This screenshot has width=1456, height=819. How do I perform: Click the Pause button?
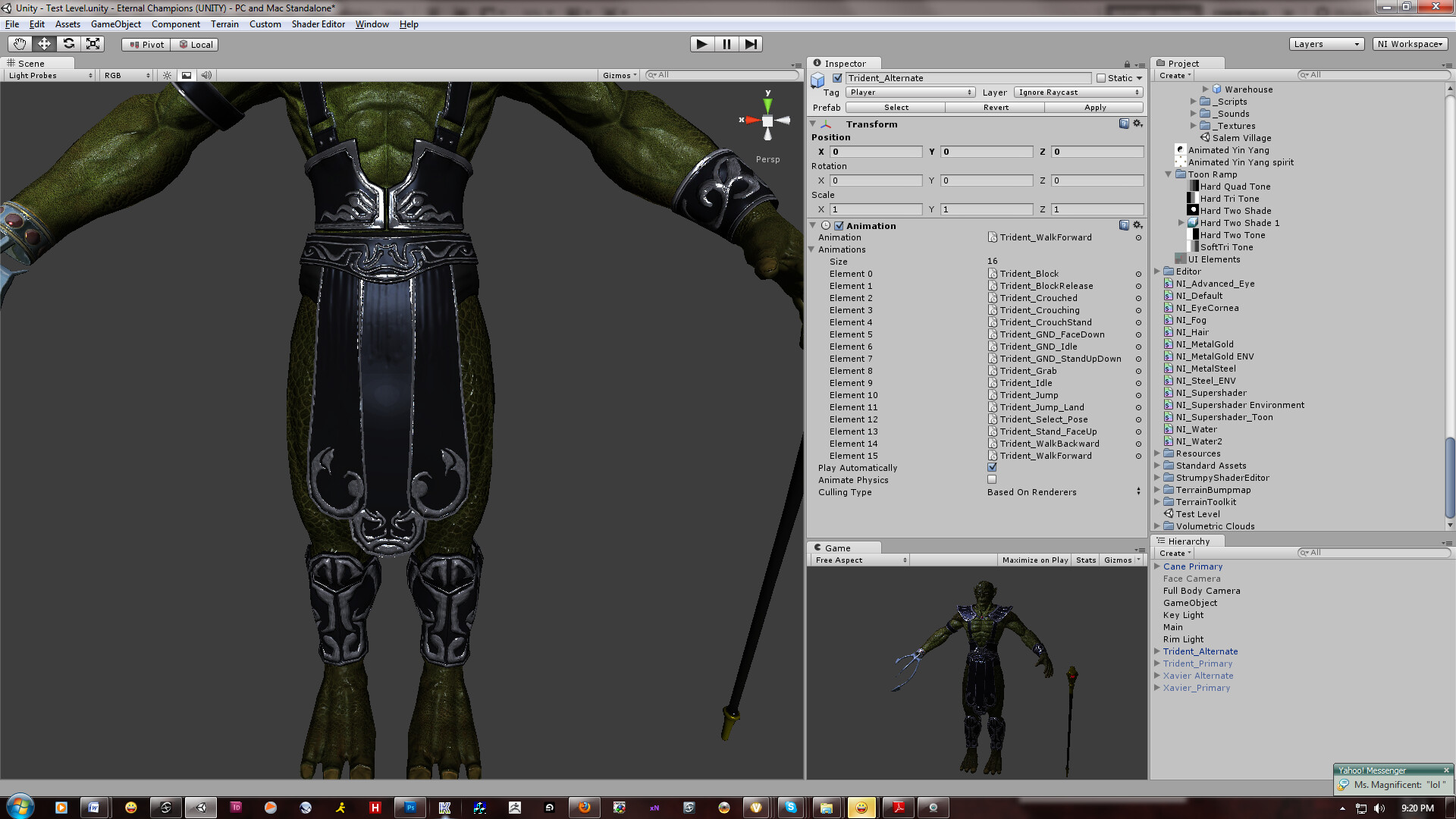coord(726,44)
